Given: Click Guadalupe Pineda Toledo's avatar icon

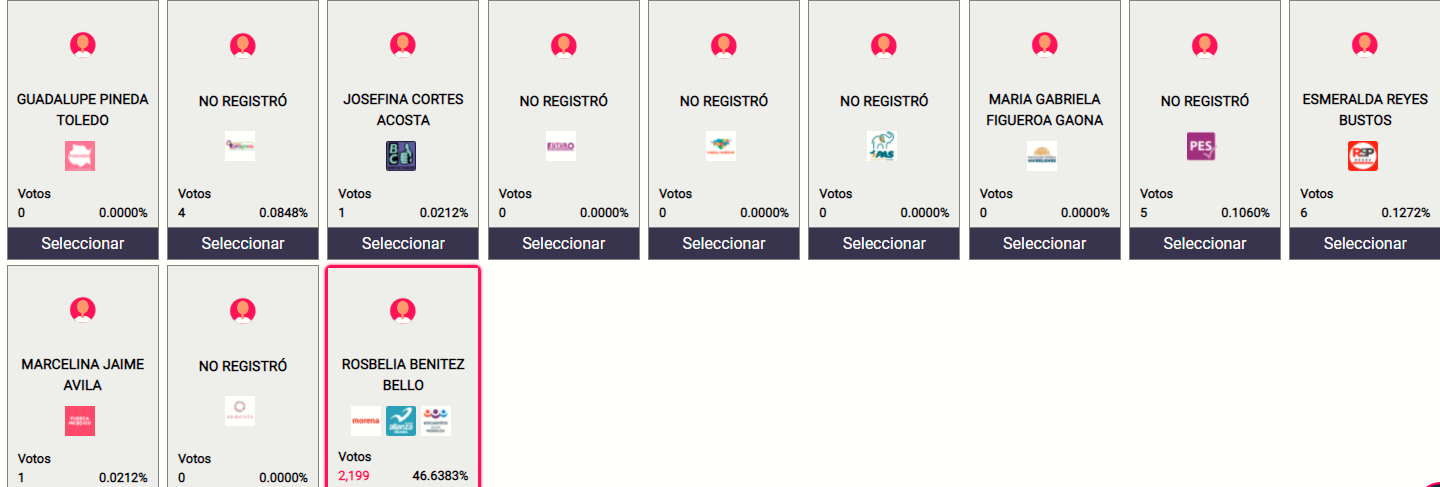Looking at the screenshot, I should (83, 45).
